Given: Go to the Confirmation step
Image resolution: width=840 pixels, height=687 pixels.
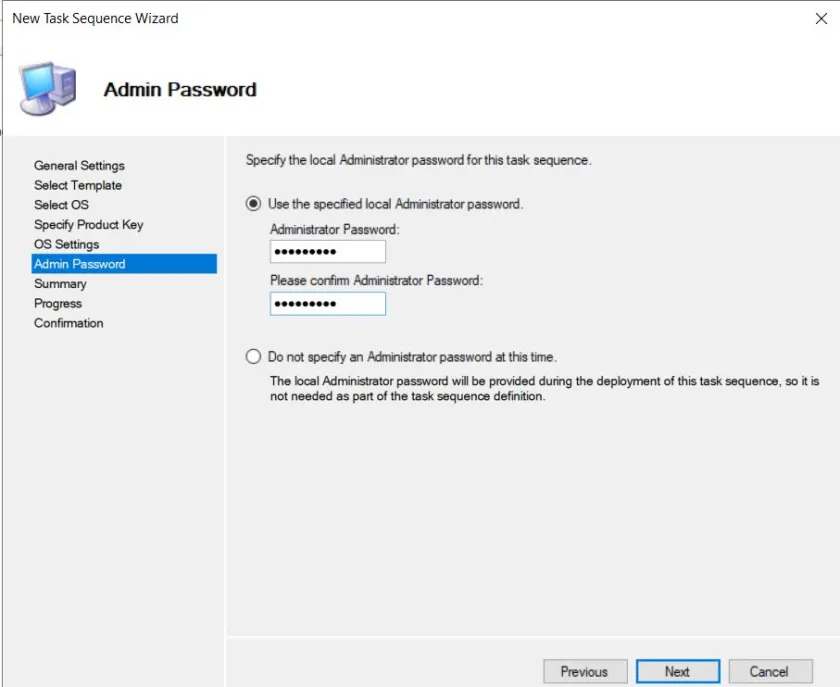Looking at the screenshot, I should (x=68, y=323).
